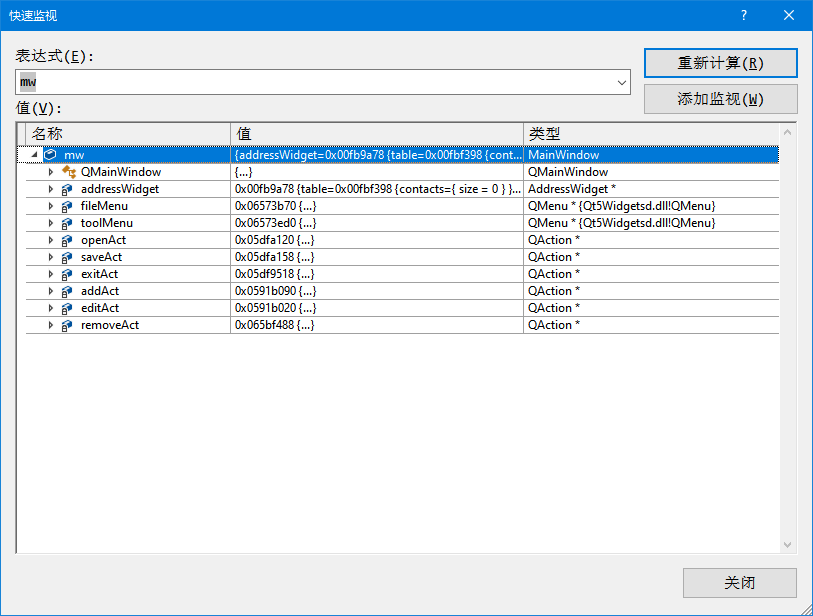Close the 快速监视 dialog window
Image resolution: width=813 pixels, height=616 pixels.
[789, 15]
